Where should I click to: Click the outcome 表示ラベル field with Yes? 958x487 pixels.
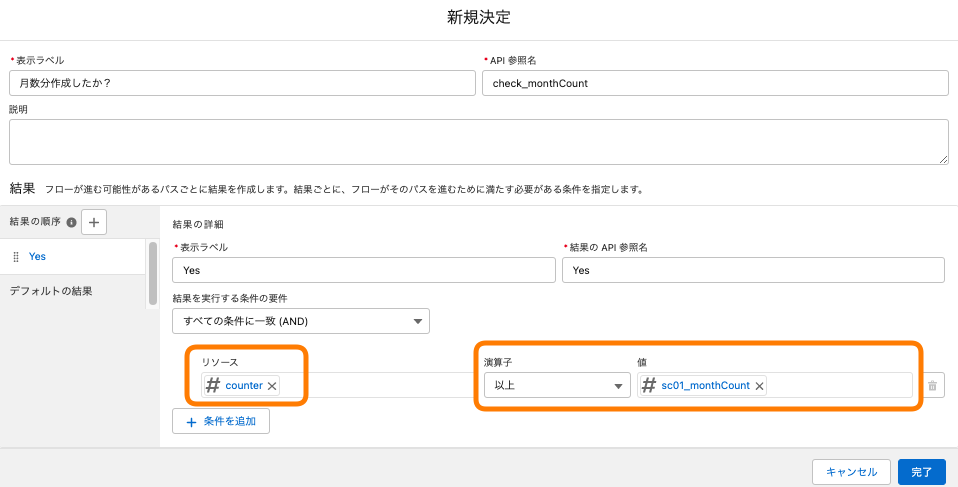[364, 270]
